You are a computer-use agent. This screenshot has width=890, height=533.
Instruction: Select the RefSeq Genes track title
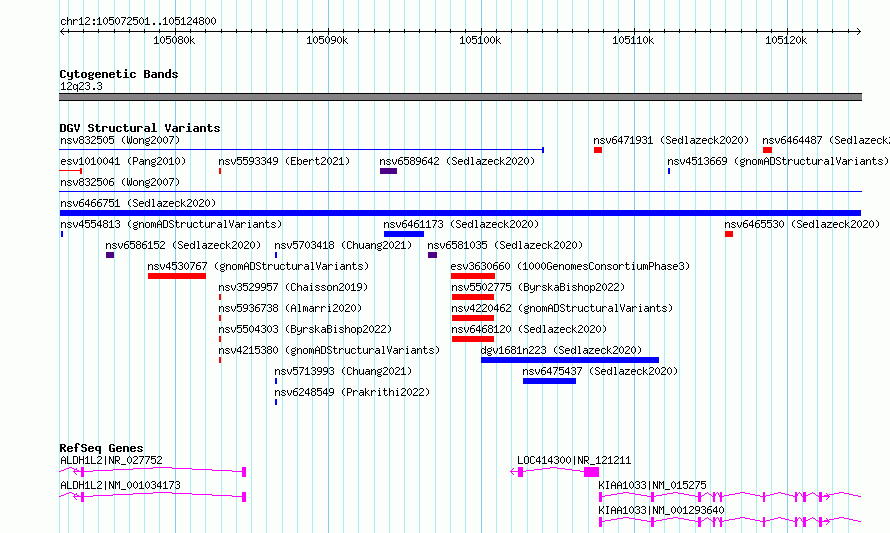tap(101, 448)
